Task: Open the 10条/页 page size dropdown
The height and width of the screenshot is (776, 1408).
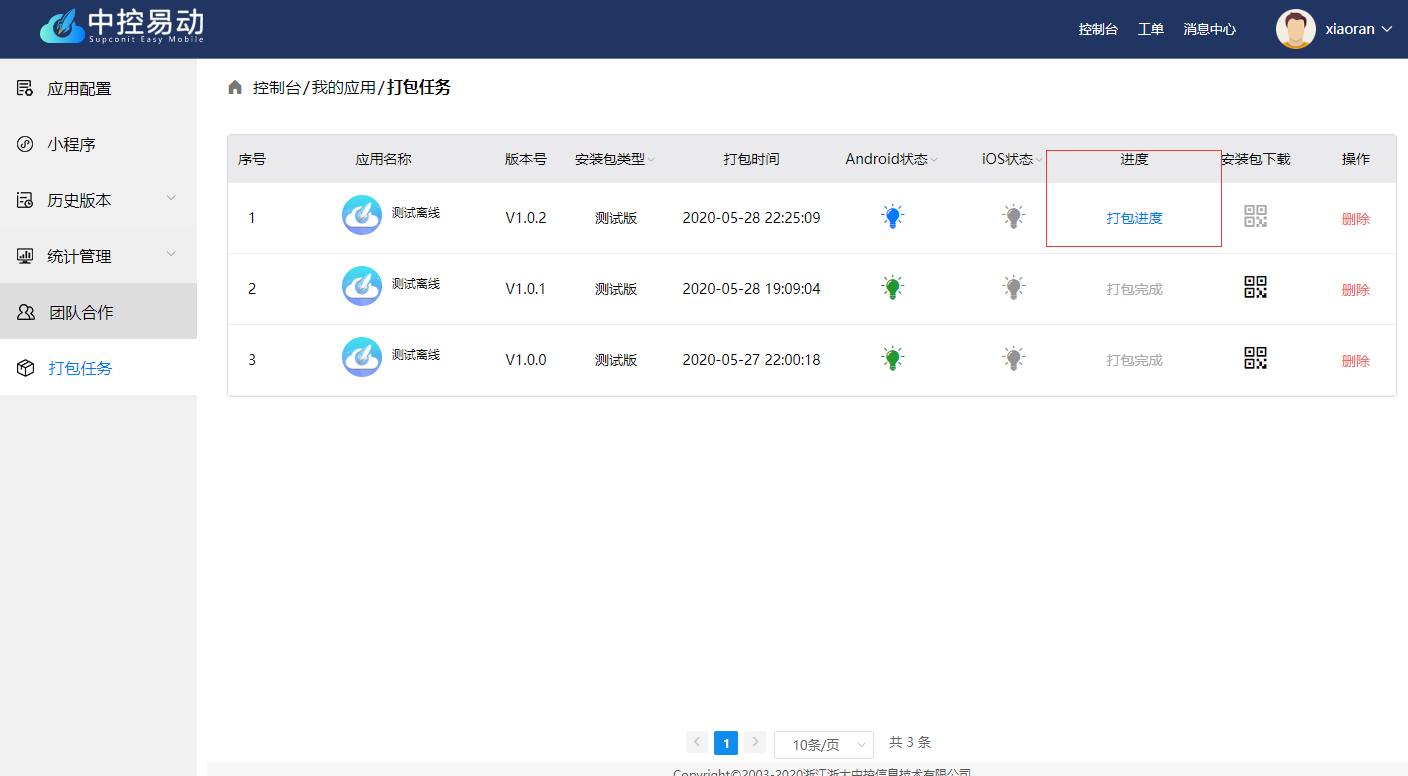Action: point(824,744)
